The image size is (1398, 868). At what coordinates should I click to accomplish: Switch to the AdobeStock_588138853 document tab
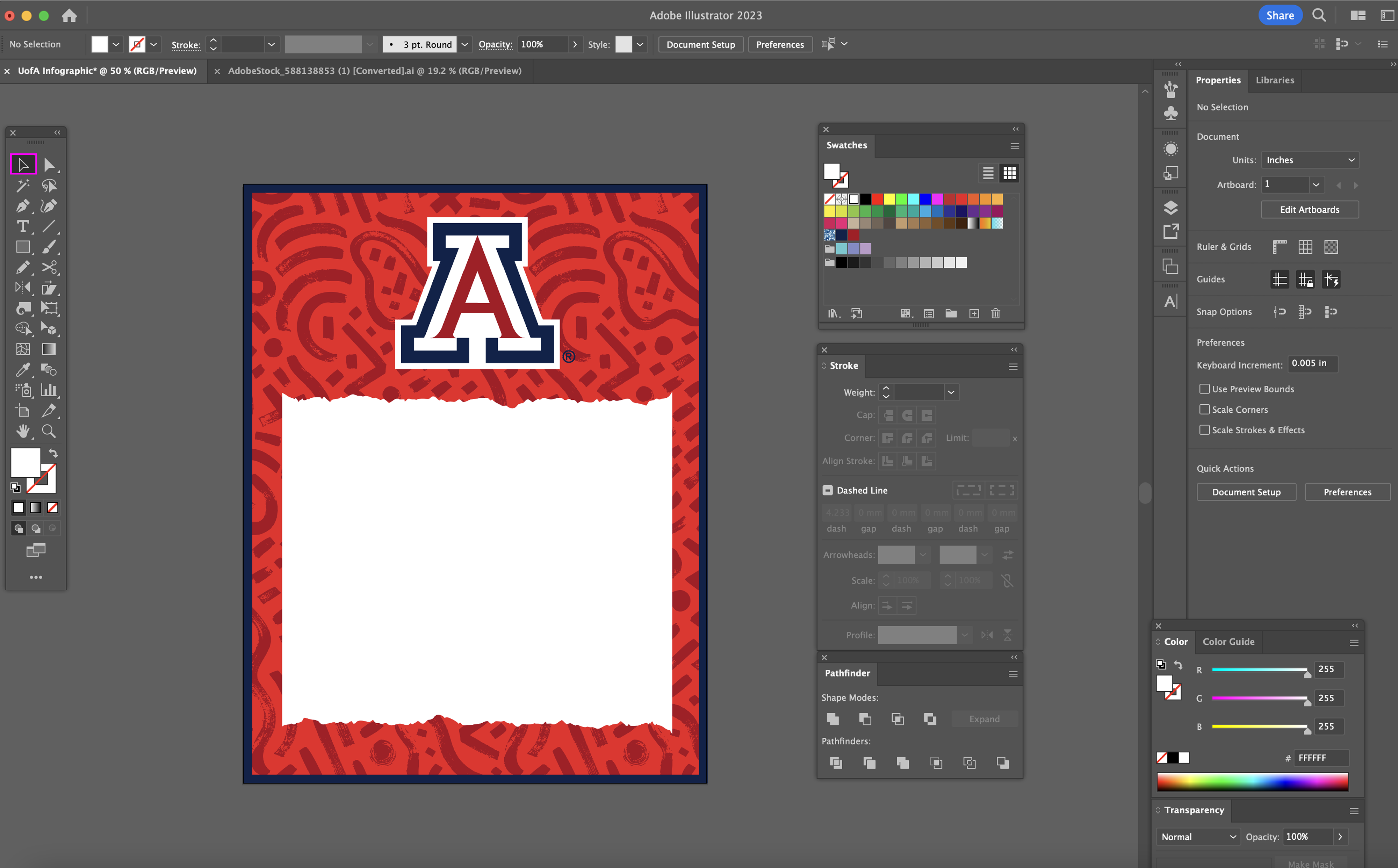tap(374, 71)
